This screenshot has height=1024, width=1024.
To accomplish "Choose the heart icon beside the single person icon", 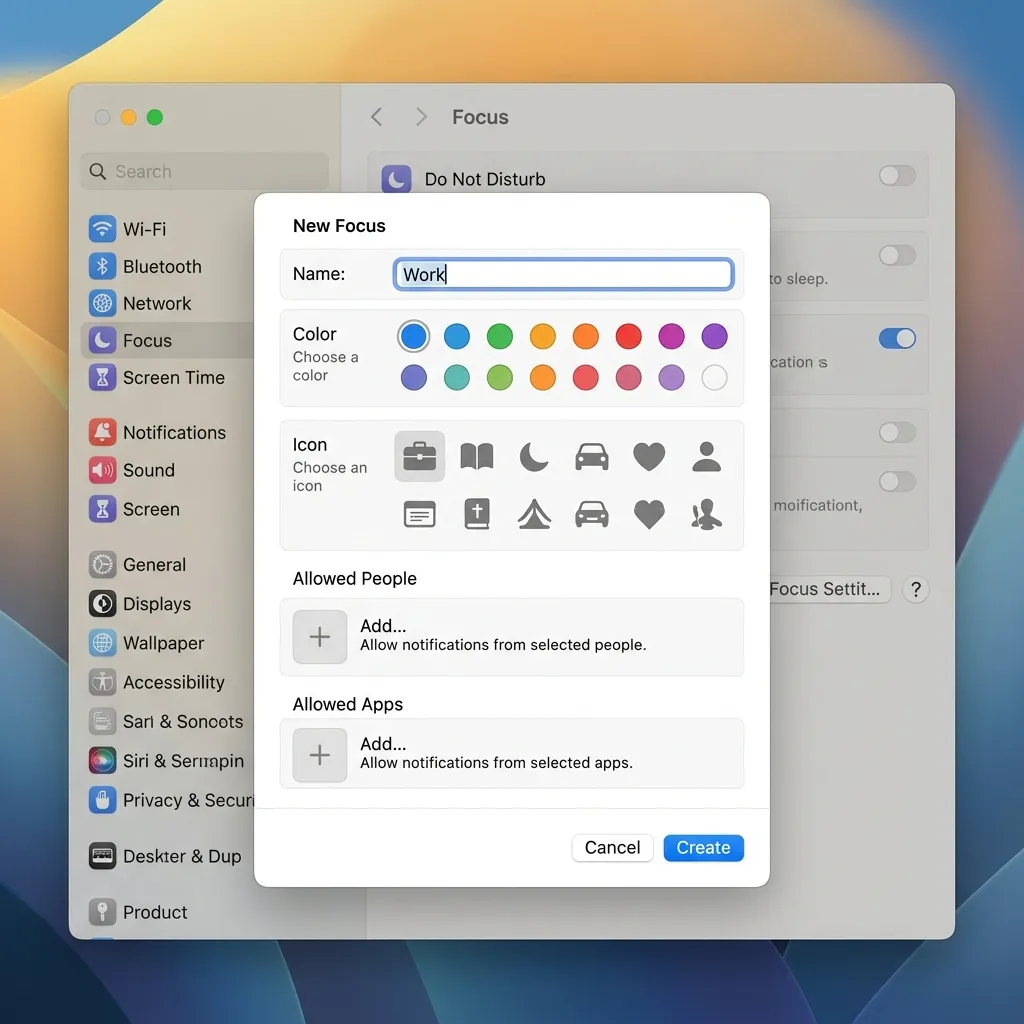I will pos(649,456).
